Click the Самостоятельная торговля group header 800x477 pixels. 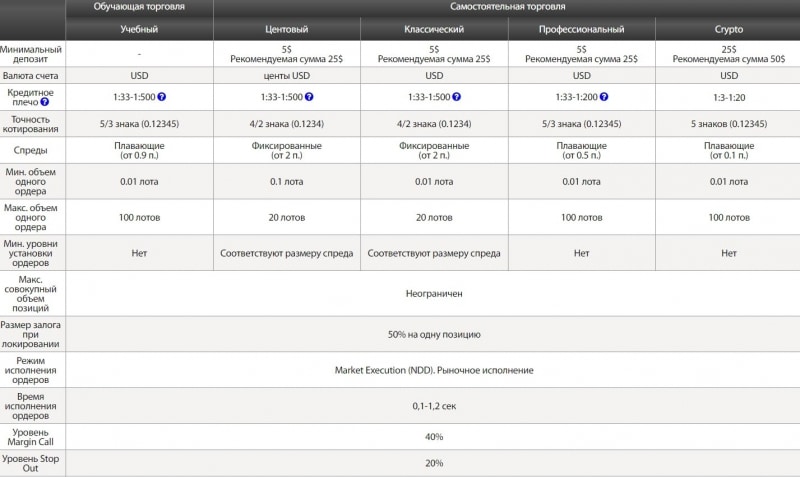point(507,7)
